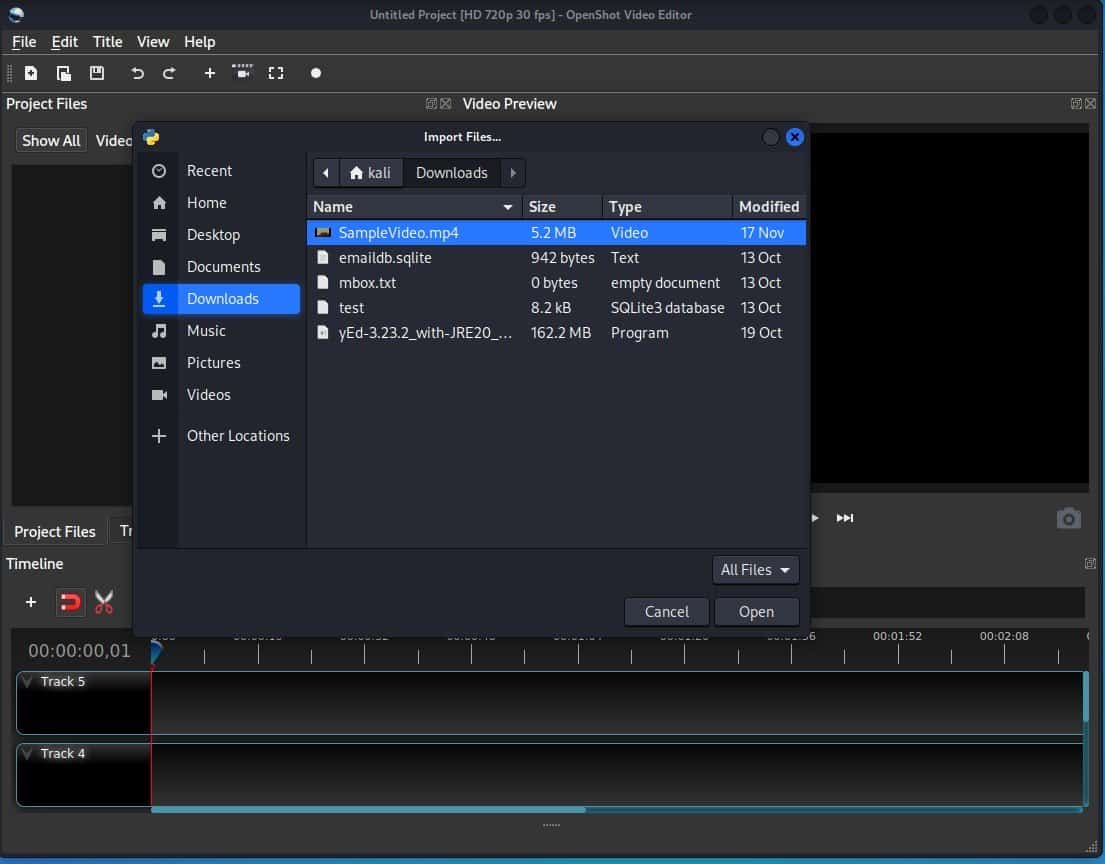Viewport: 1105px width, 864px height.
Task: Click the blue timeline playhead marker
Action: click(156, 651)
